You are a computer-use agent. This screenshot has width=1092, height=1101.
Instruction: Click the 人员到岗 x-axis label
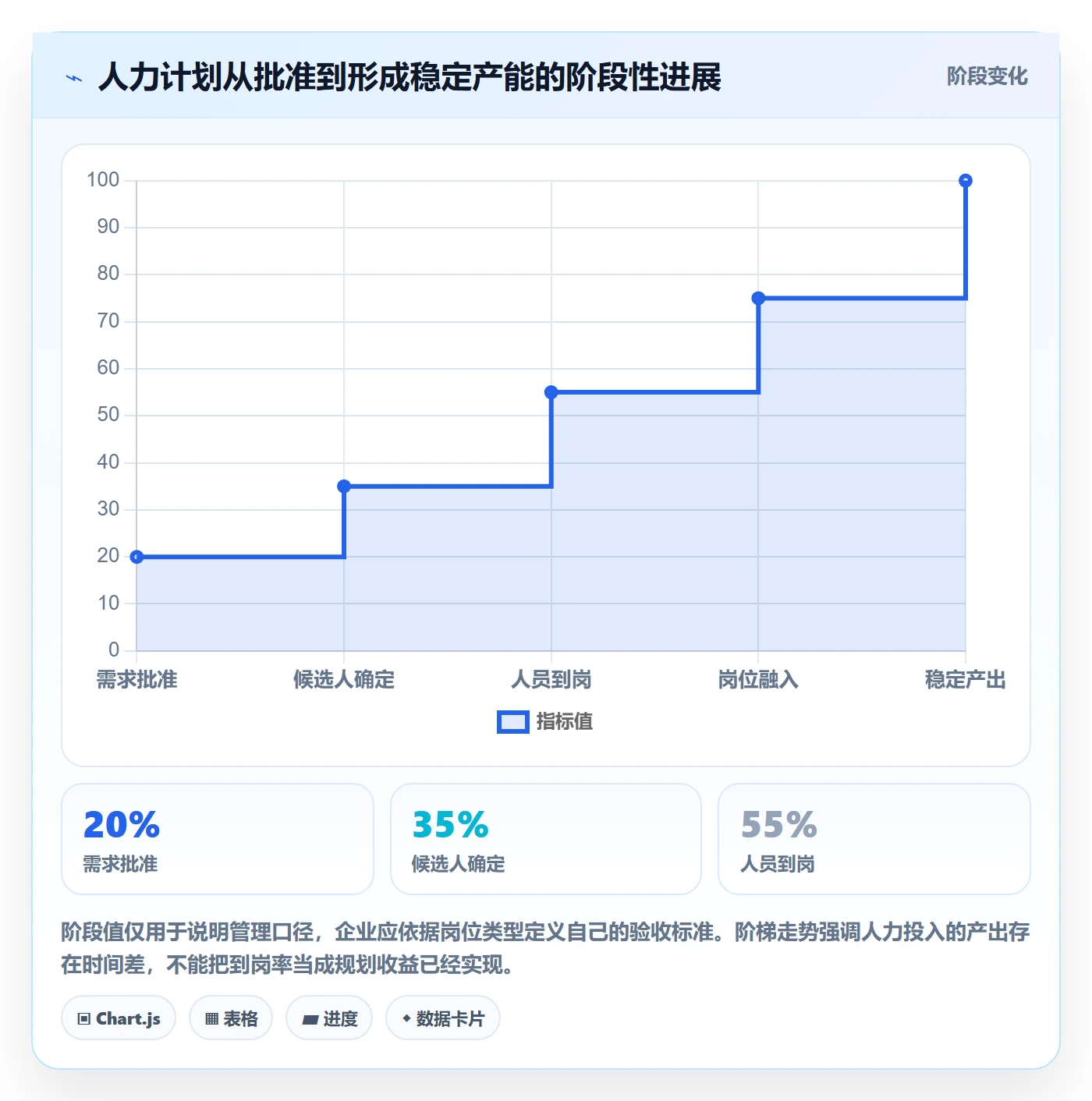coord(551,680)
